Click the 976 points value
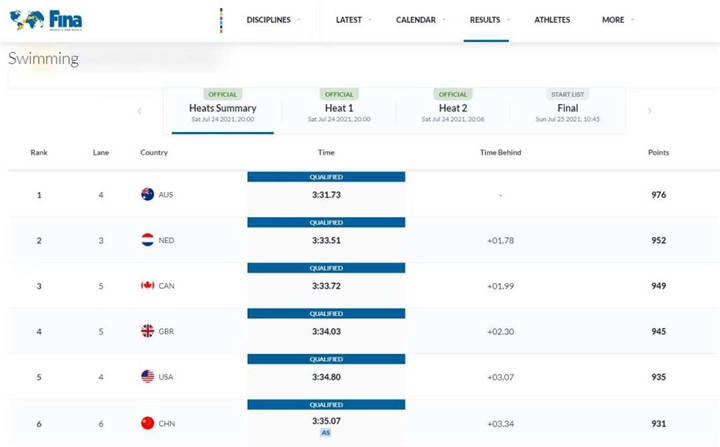Screen dimensions: 720x447 pos(658,195)
